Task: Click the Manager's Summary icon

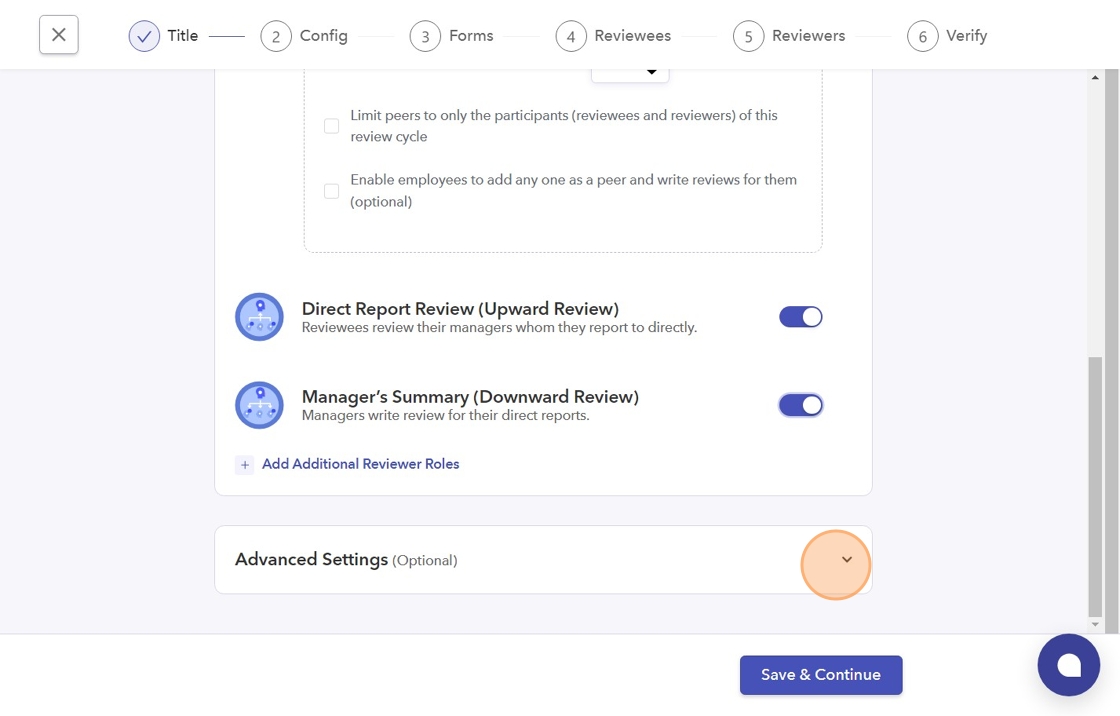Action: (259, 405)
